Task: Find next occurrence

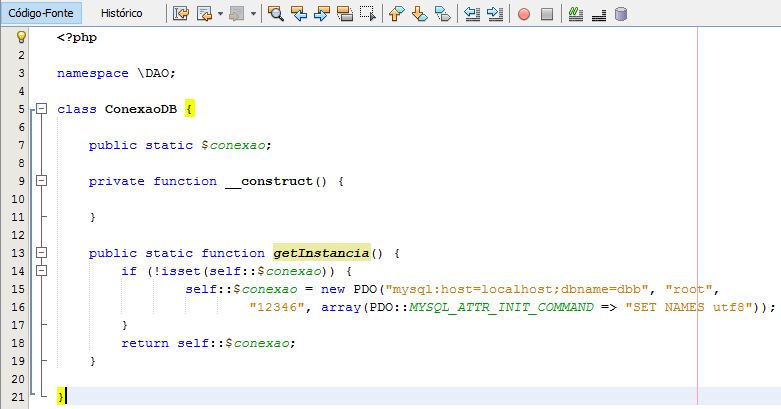Action: (x=322, y=13)
